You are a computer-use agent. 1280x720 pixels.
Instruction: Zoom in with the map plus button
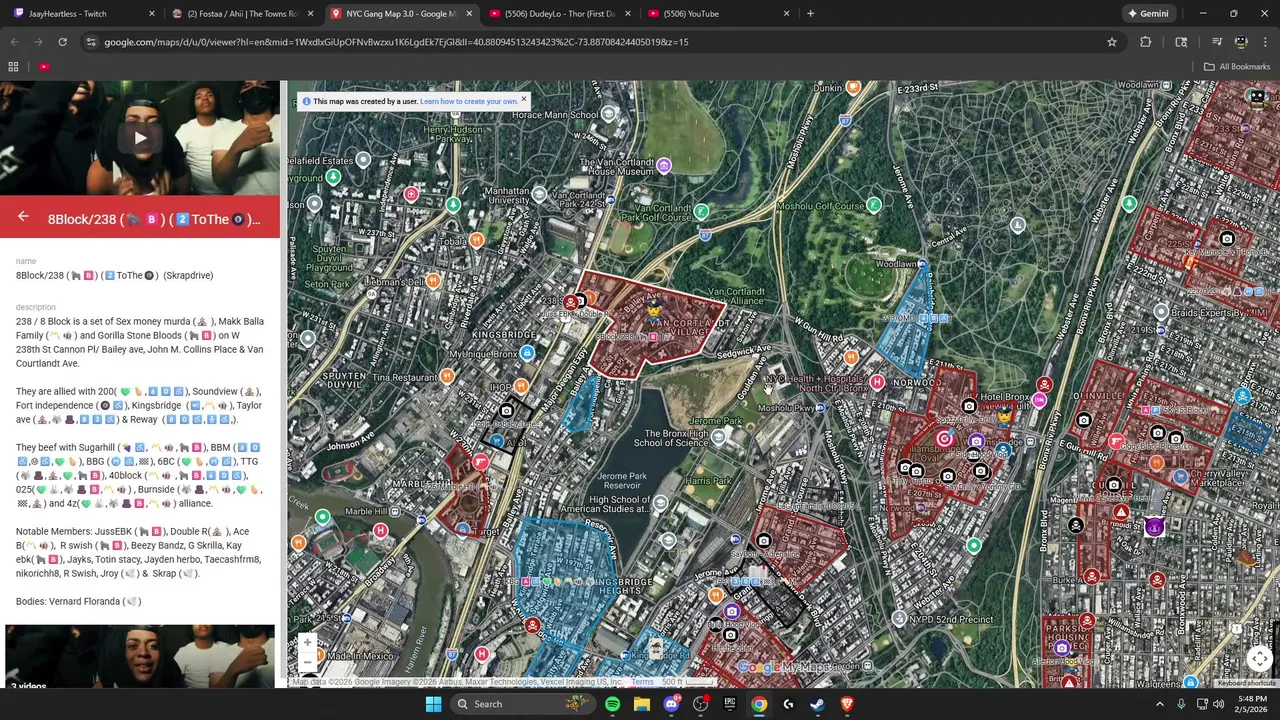click(x=308, y=643)
